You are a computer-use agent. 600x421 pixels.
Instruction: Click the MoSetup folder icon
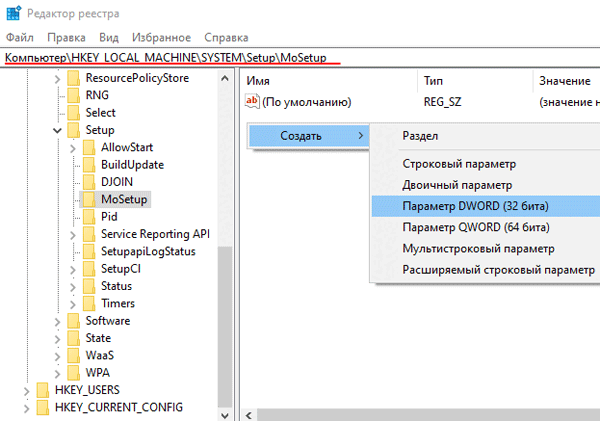pos(89,199)
